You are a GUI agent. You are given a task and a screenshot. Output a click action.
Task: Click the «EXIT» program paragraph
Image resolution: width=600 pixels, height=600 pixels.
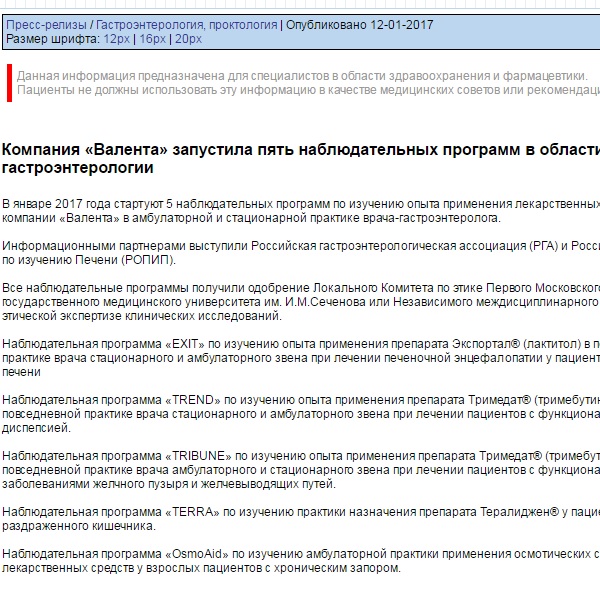pos(301,358)
